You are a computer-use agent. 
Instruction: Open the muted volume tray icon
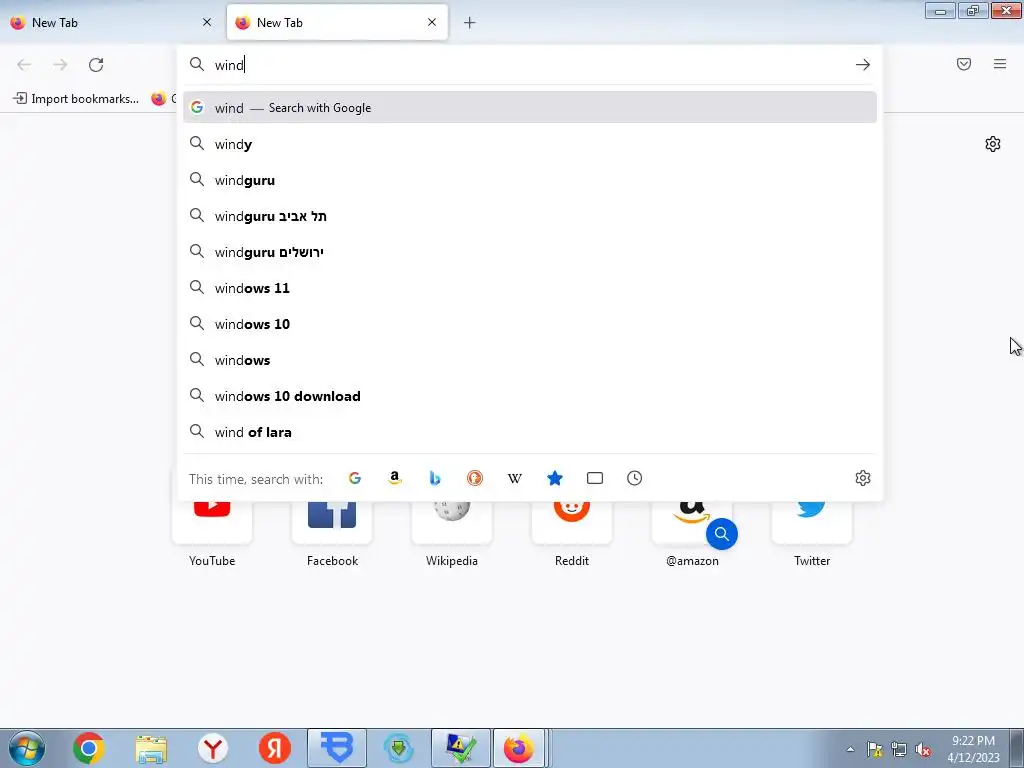923,750
